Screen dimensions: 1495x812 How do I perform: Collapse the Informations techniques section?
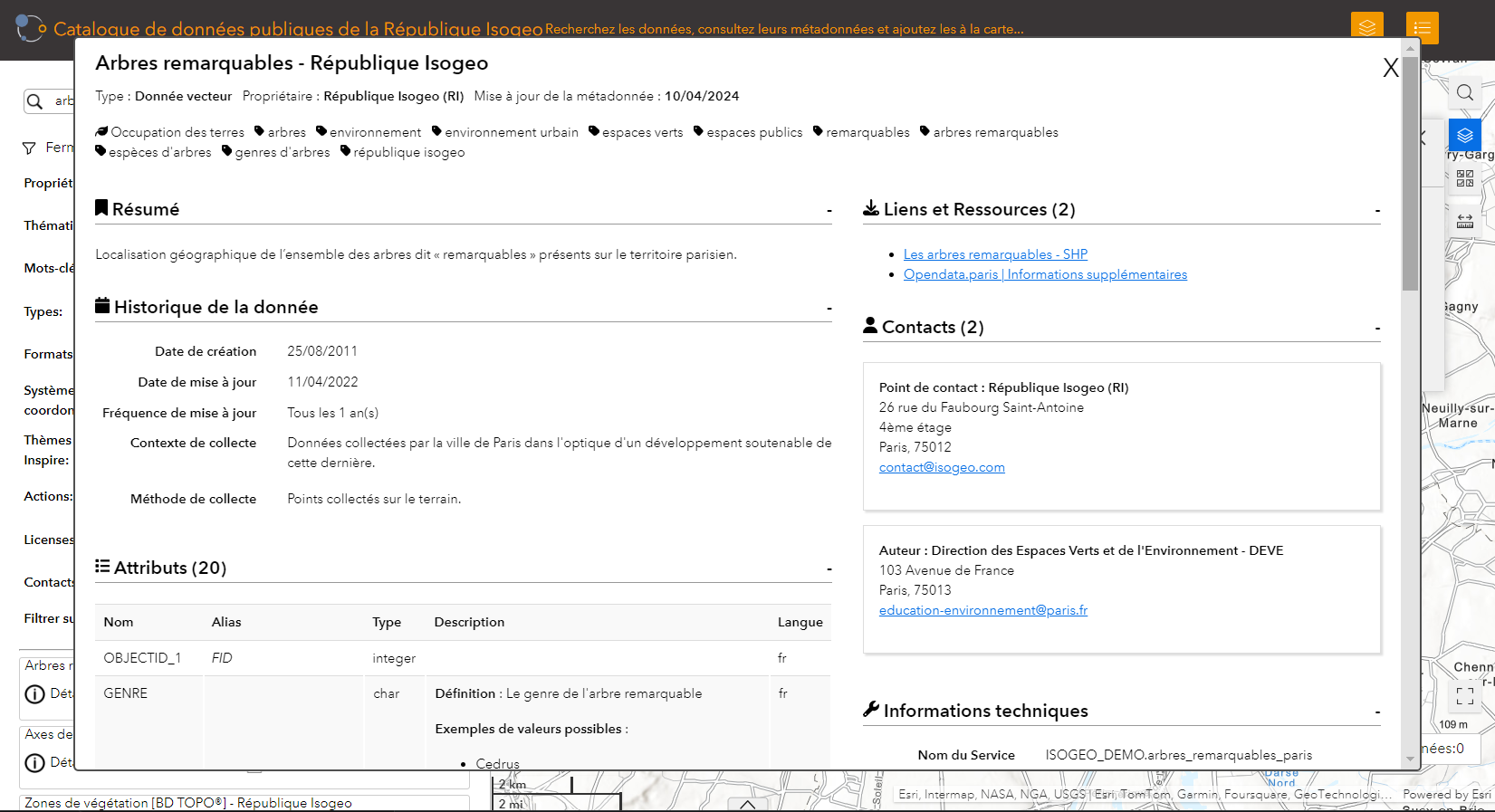[1377, 712]
